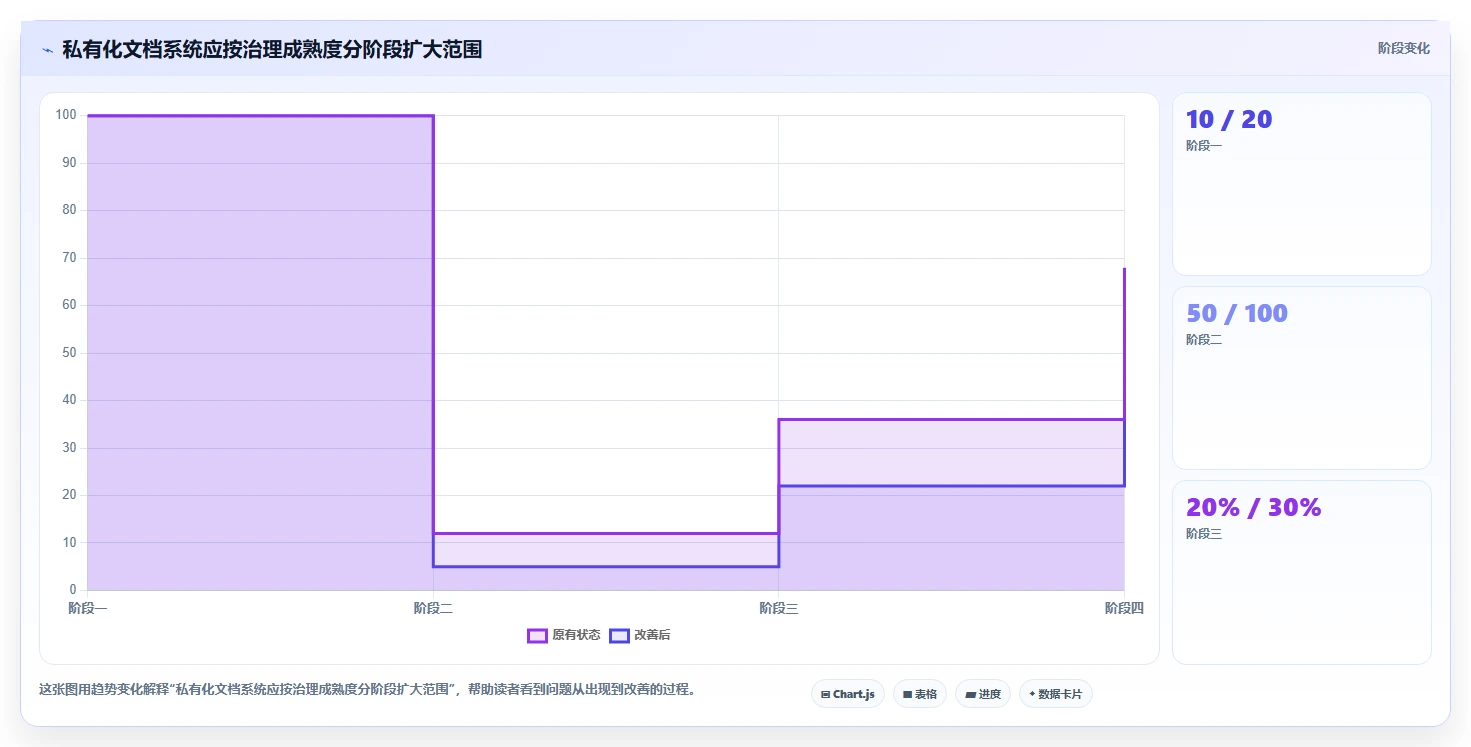Click the trend icon beside the title
Image resolution: width=1471 pixels, height=747 pixels.
(x=47, y=50)
